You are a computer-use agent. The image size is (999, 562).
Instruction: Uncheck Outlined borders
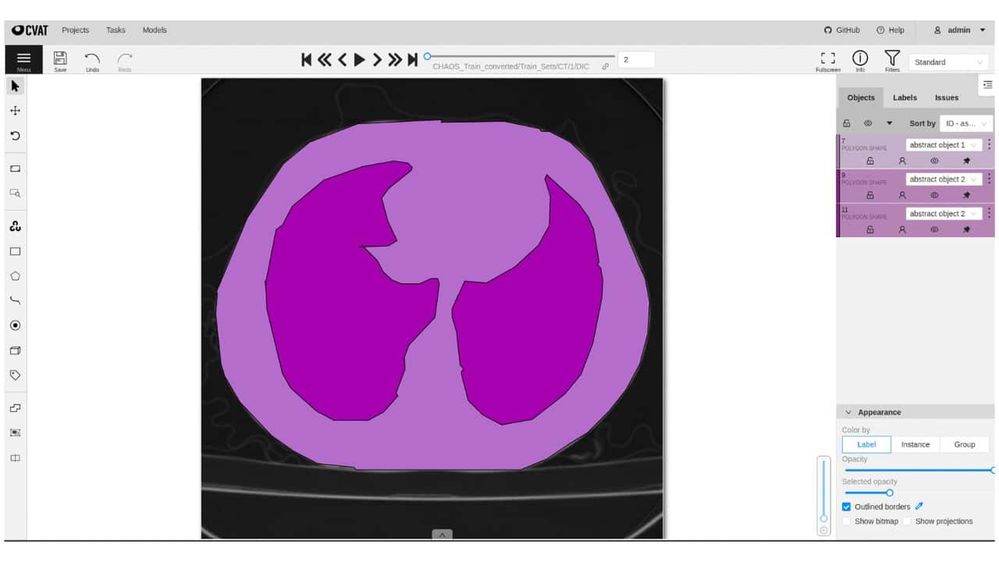[846, 507]
